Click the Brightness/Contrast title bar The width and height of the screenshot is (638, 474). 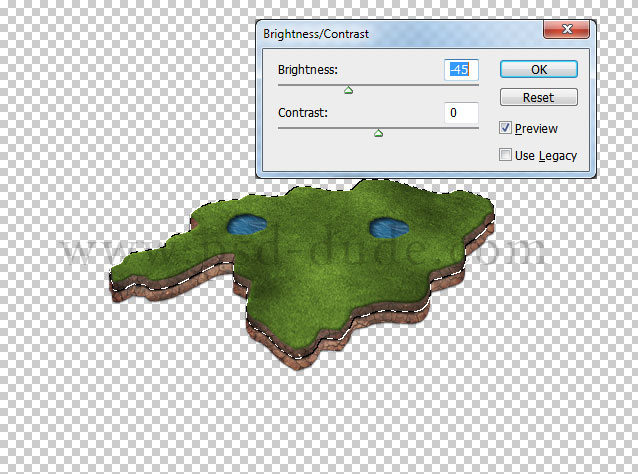pyautogui.click(x=401, y=33)
